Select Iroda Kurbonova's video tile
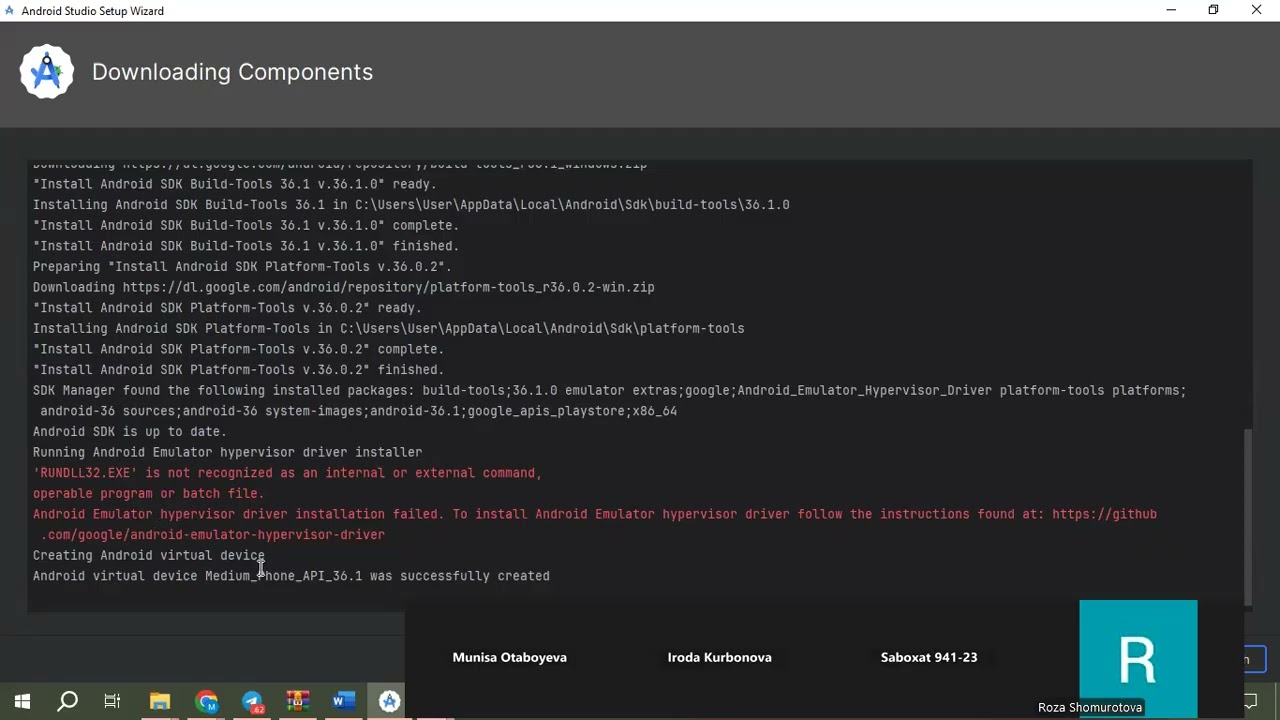This screenshot has width=1280, height=720. 719,657
